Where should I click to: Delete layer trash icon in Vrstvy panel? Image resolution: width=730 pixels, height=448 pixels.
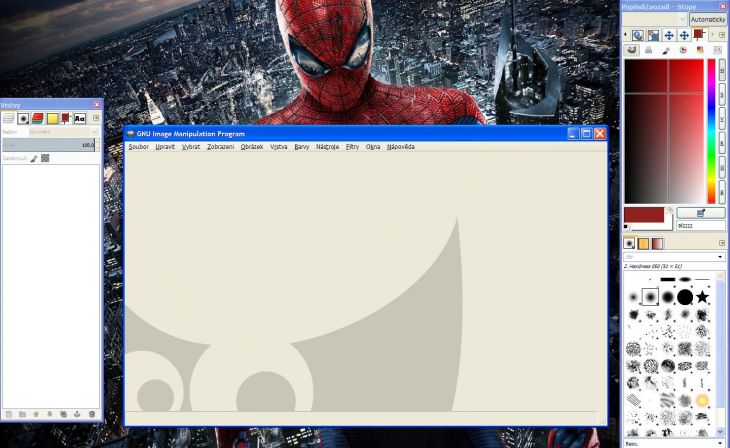(x=92, y=414)
